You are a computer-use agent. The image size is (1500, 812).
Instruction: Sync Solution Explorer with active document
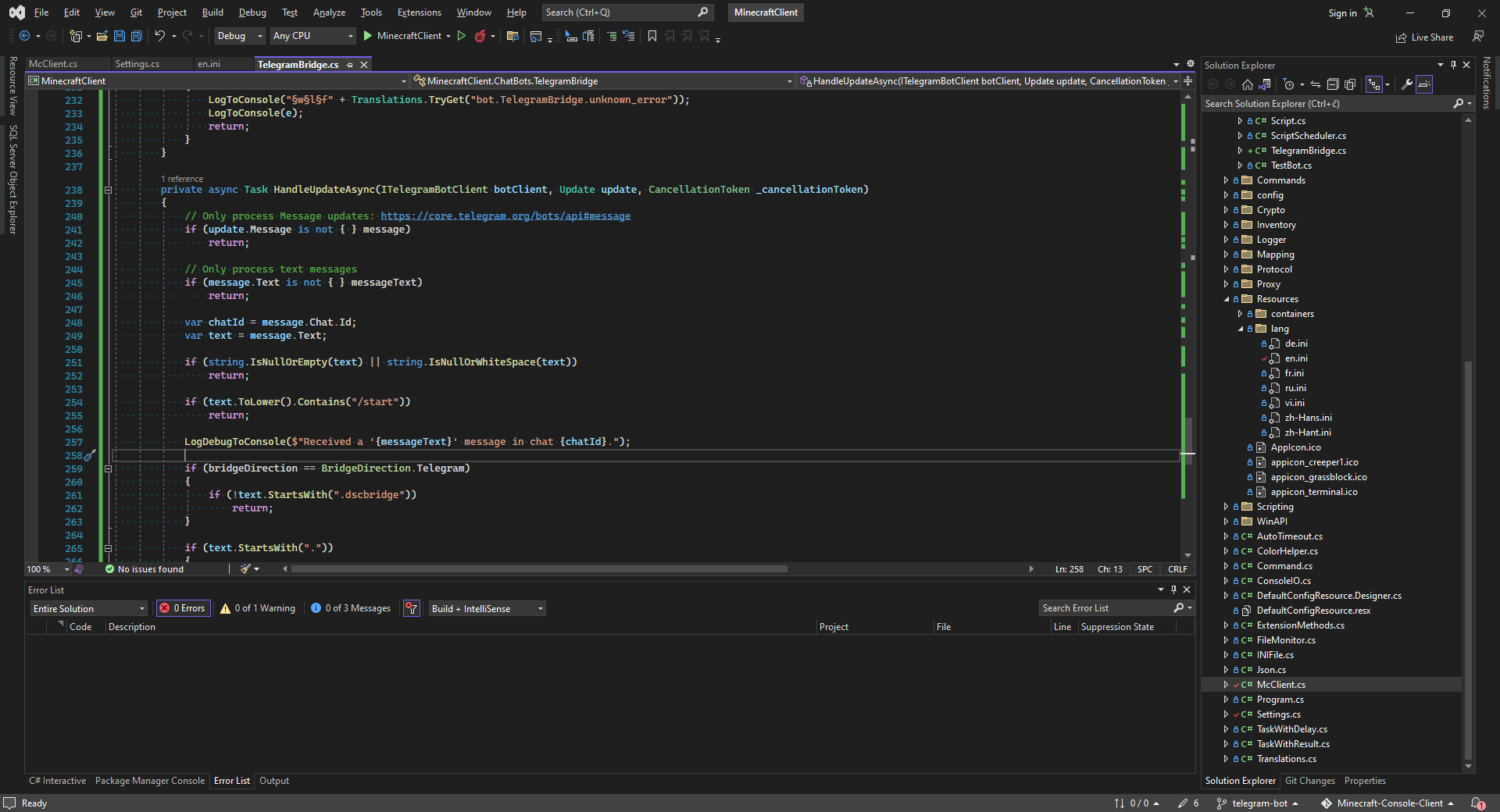pyautogui.click(x=1316, y=84)
